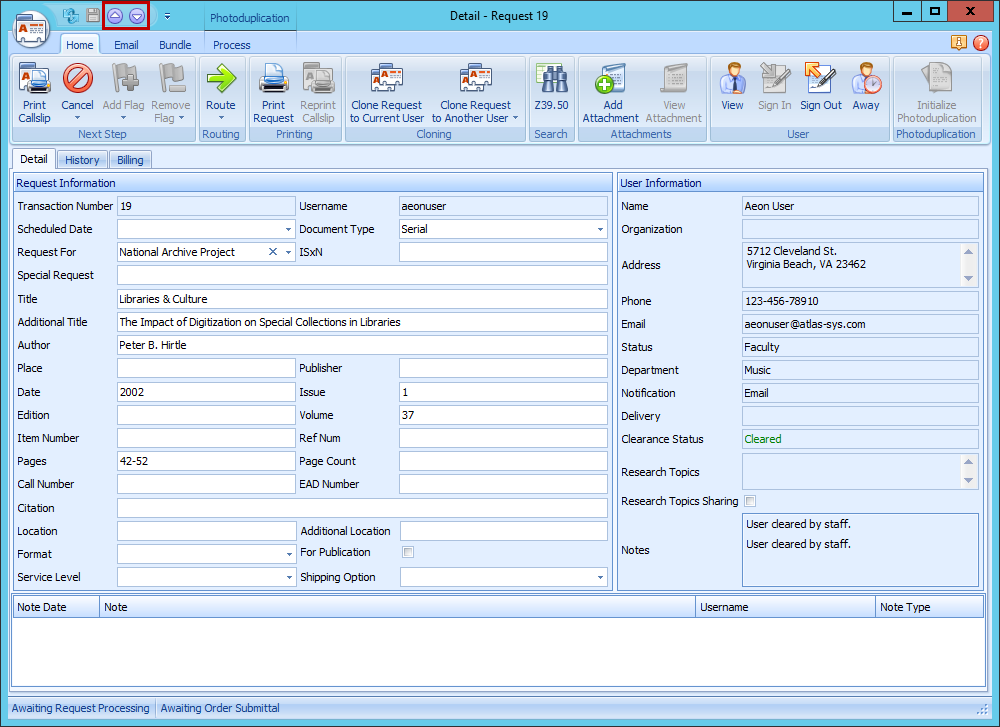
Task: Click the Print Callslip icon
Action: [34, 80]
